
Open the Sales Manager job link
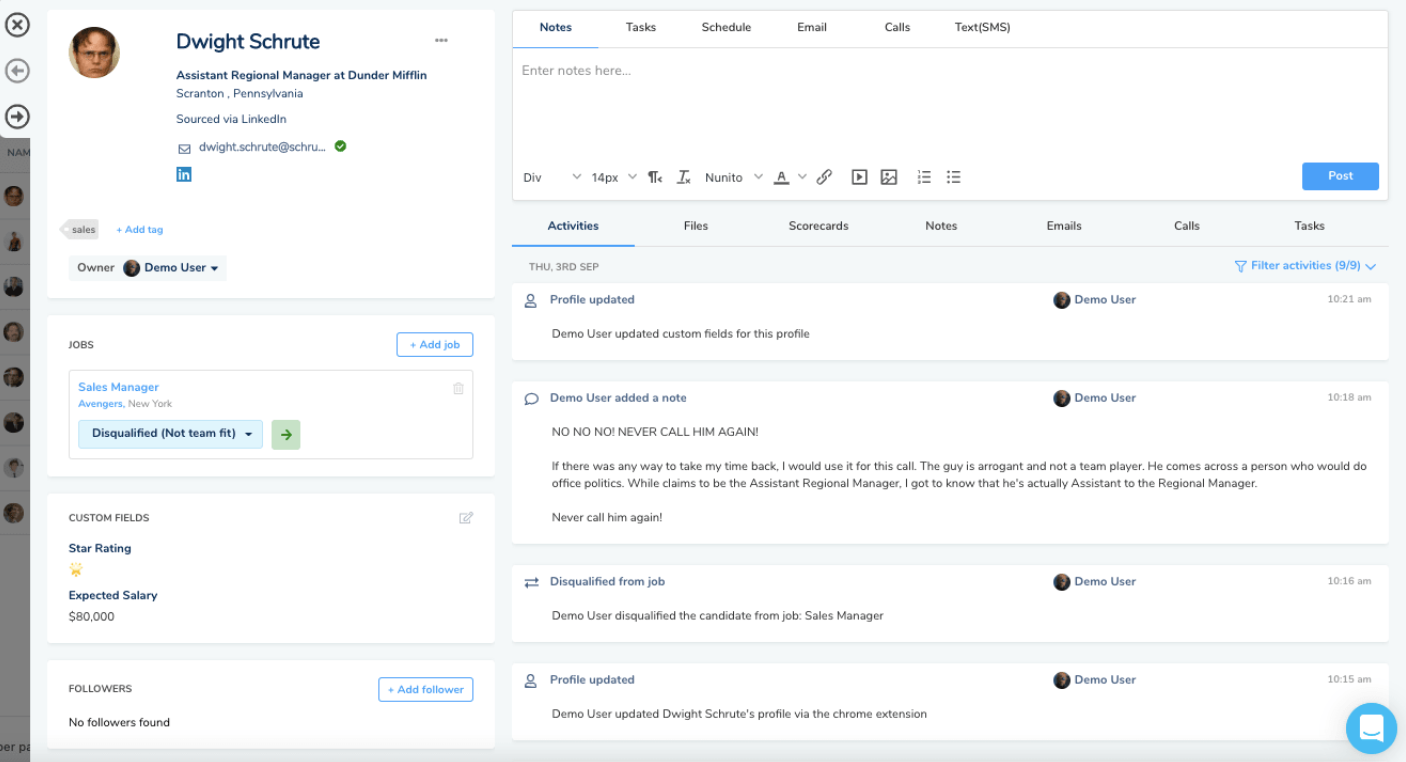tap(118, 387)
